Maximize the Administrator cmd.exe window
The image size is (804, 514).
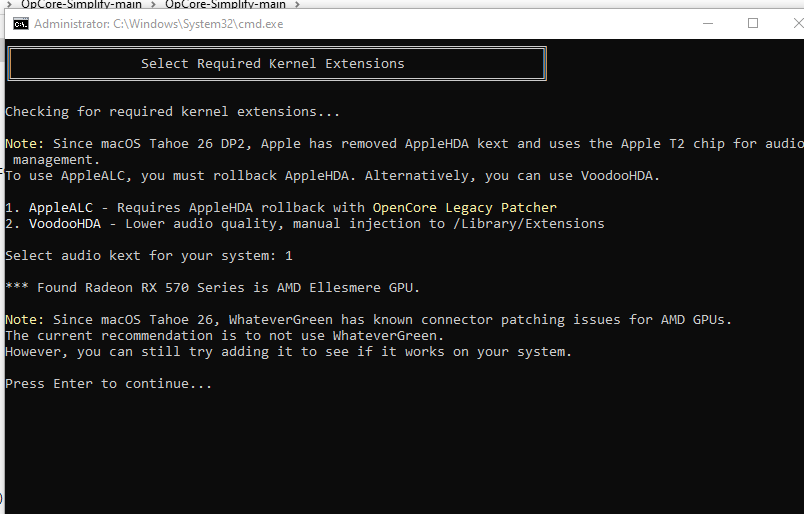tap(753, 24)
